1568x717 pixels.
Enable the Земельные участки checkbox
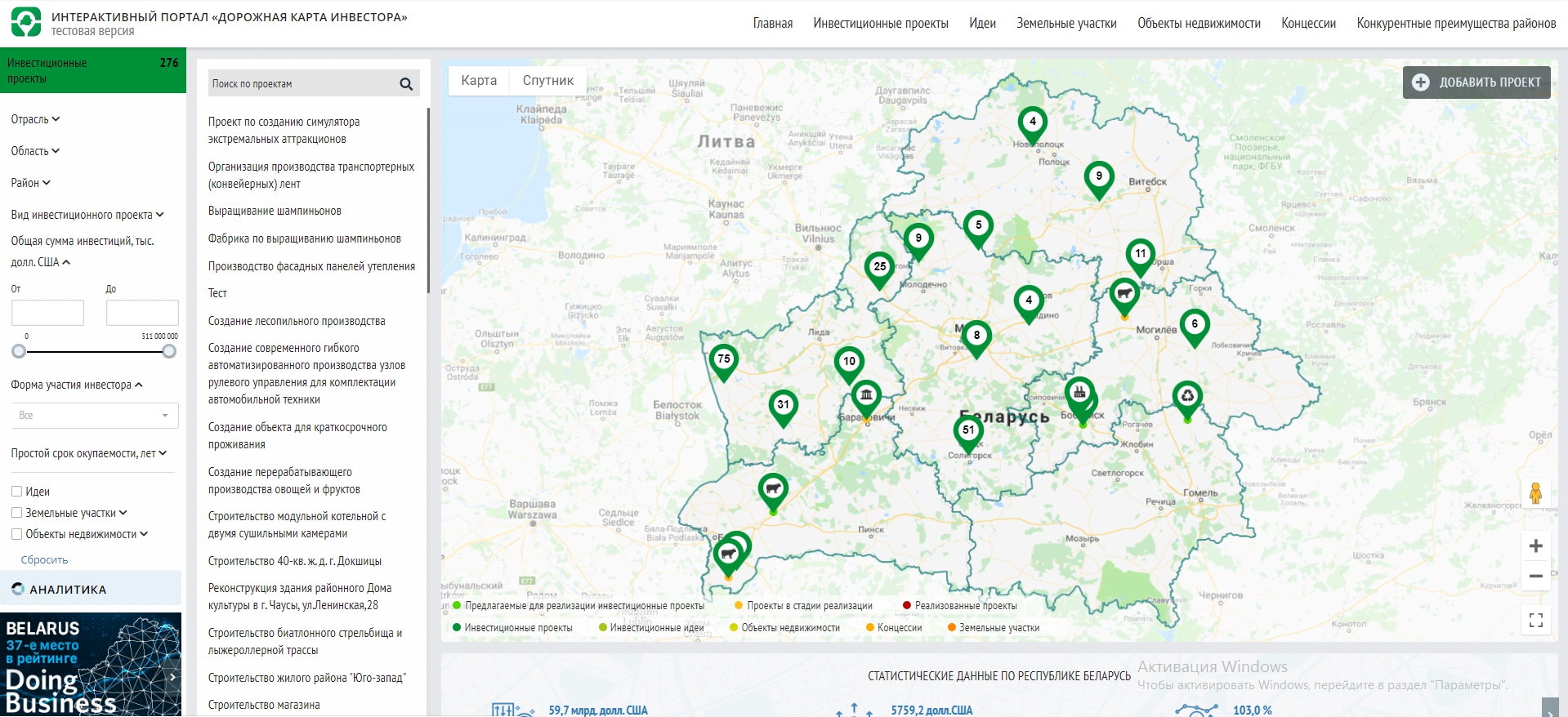(16, 513)
